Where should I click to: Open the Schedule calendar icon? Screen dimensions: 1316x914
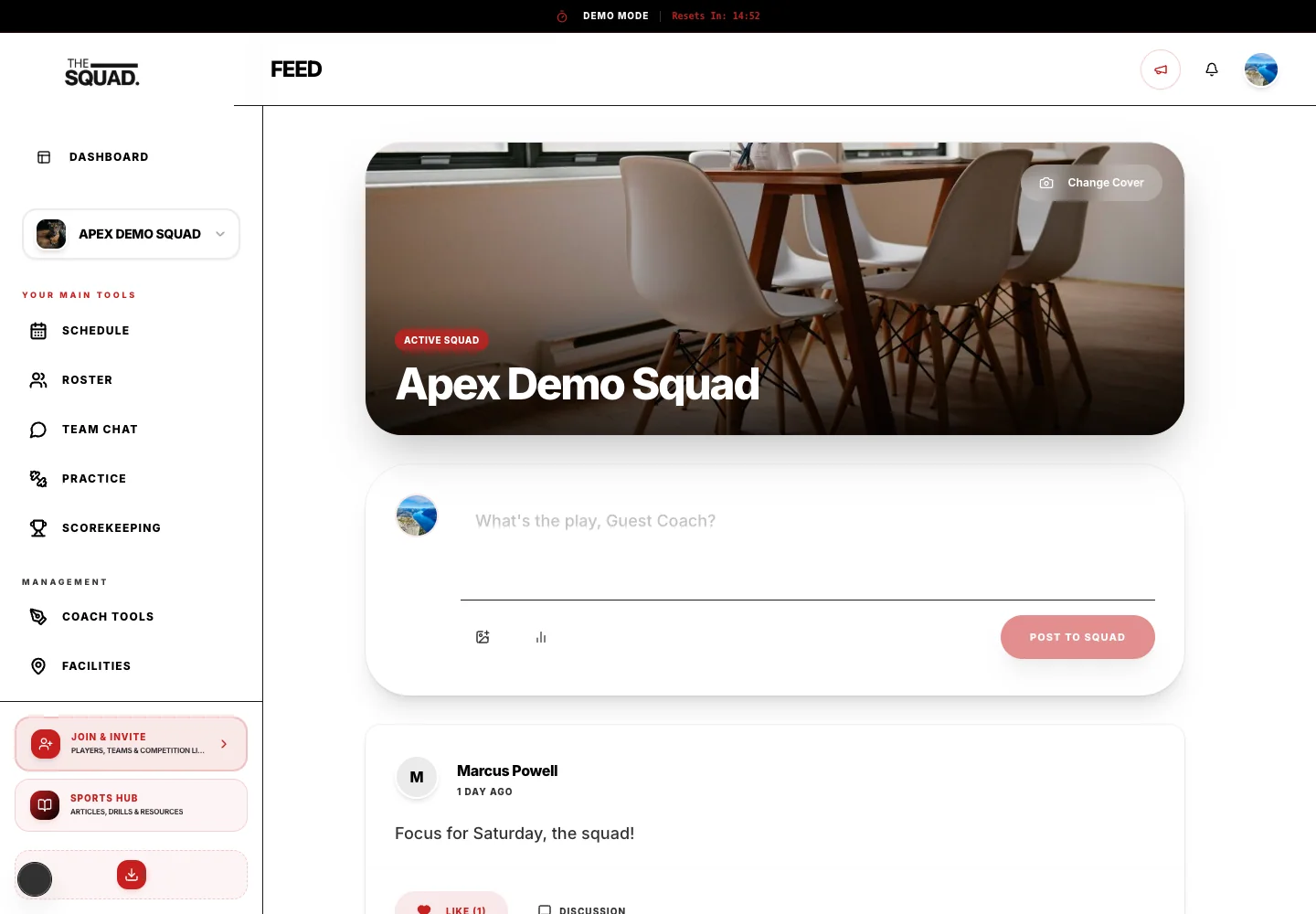pyautogui.click(x=38, y=331)
